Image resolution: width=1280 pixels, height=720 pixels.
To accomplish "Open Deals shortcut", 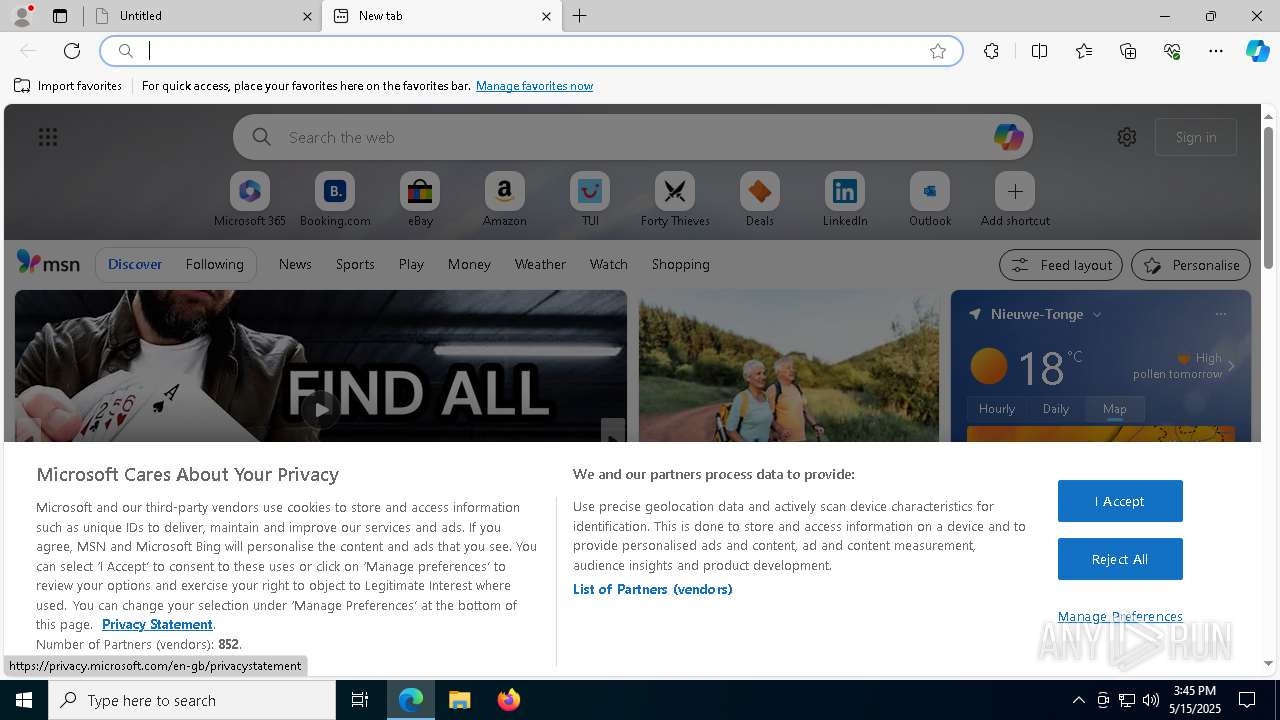I will click(760, 200).
